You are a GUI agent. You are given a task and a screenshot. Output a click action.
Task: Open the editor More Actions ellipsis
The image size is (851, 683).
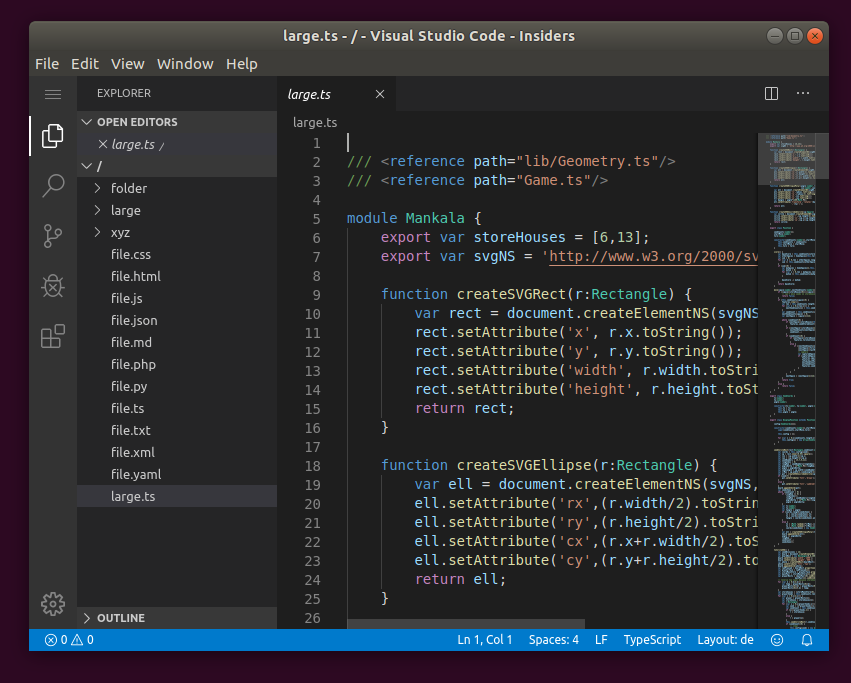point(803,93)
